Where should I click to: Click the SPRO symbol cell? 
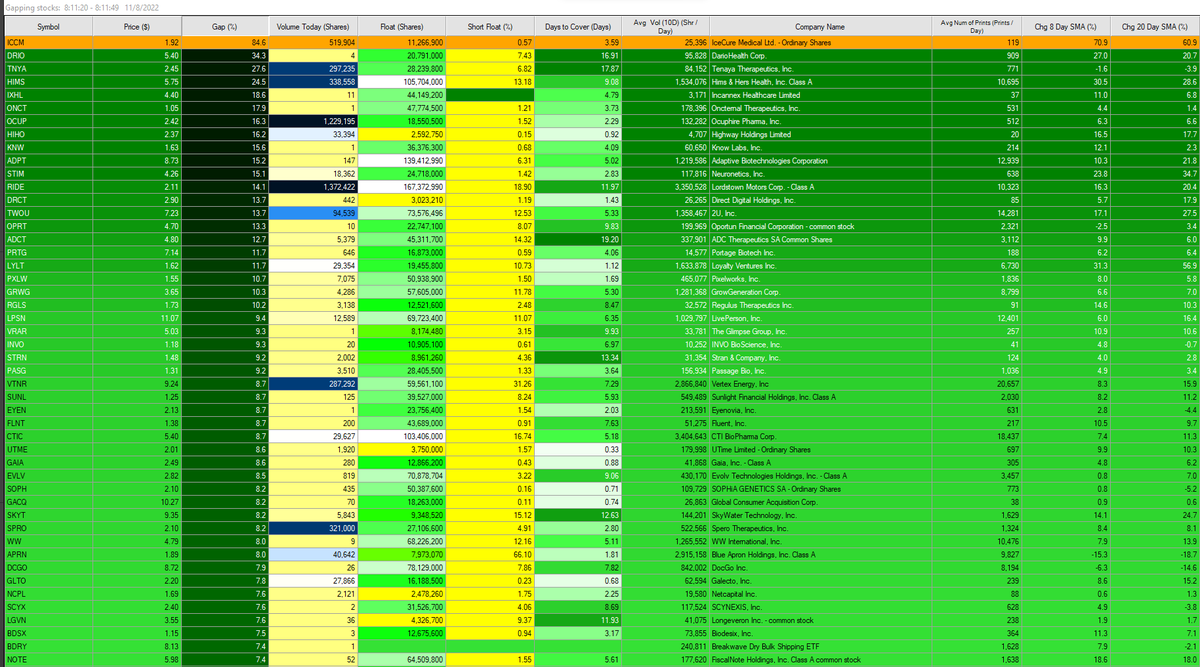coord(48,527)
